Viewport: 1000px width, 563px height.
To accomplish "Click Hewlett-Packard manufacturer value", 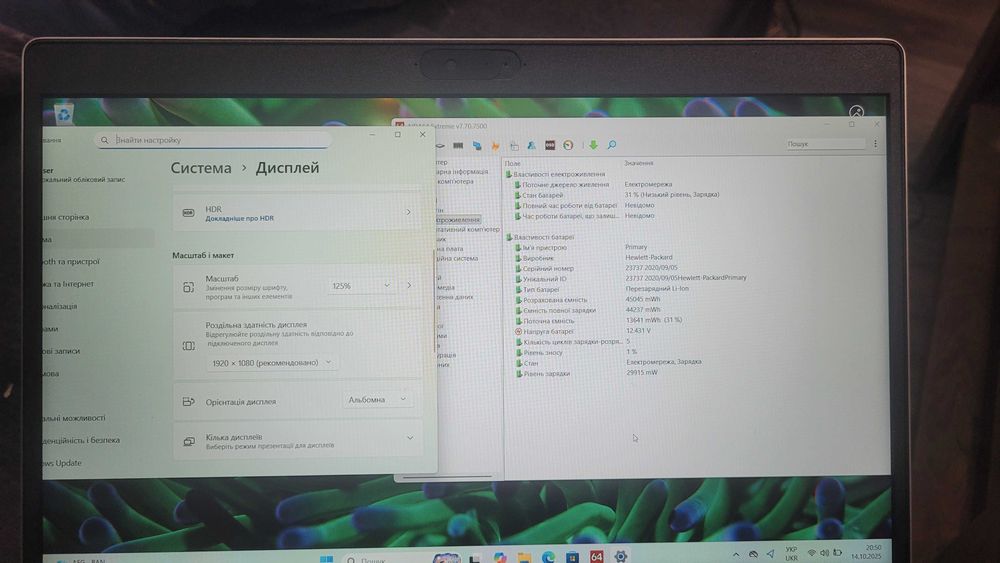I will pyautogui.click(x=649, y=257).
